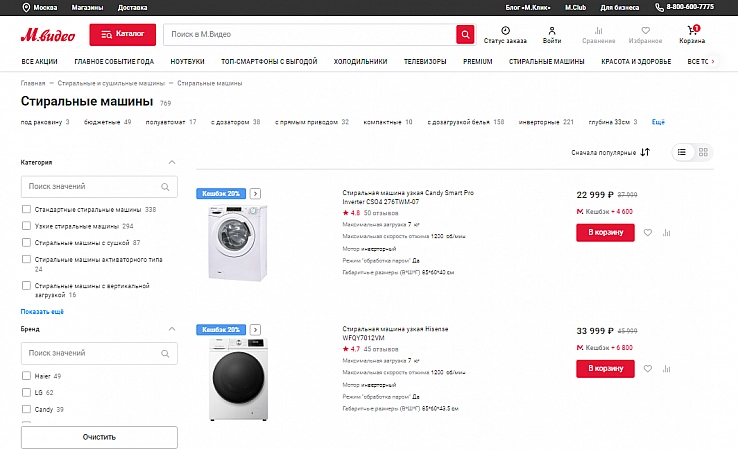Click magnifier in Категория search field

tap(165, 187)
